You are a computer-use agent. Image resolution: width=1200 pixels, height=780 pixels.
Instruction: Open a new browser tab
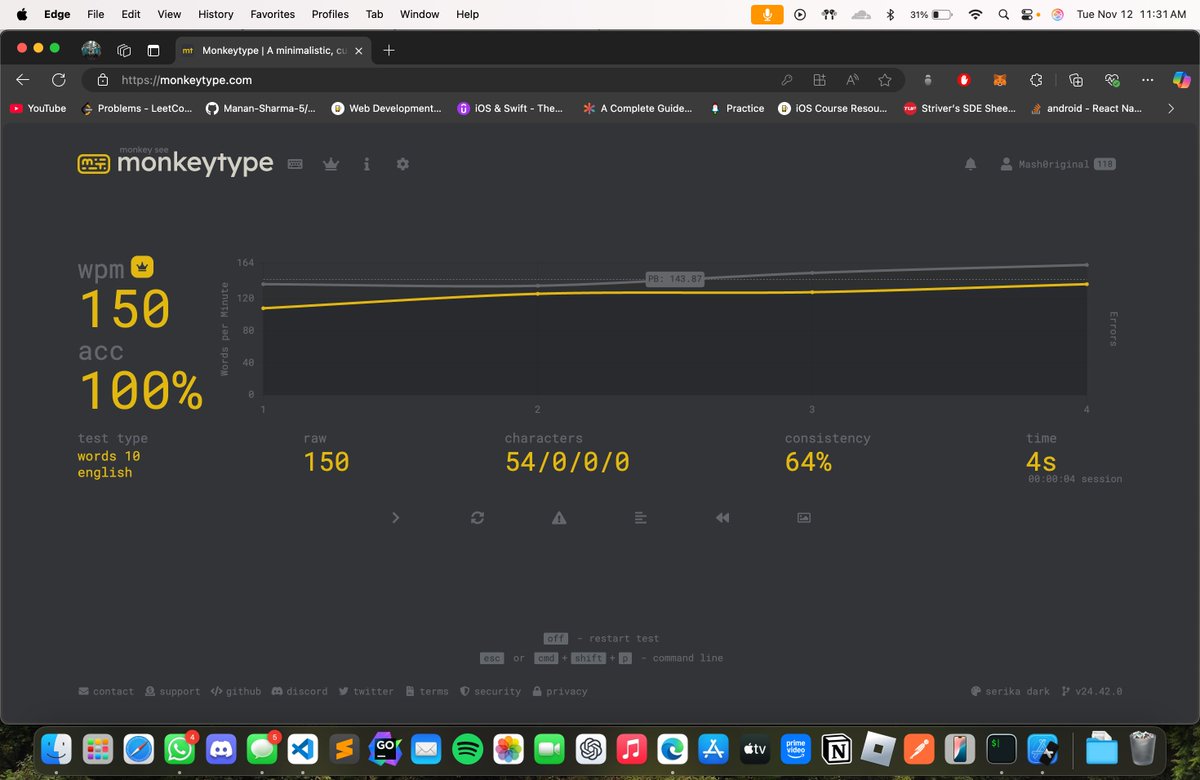pos(389,50)
